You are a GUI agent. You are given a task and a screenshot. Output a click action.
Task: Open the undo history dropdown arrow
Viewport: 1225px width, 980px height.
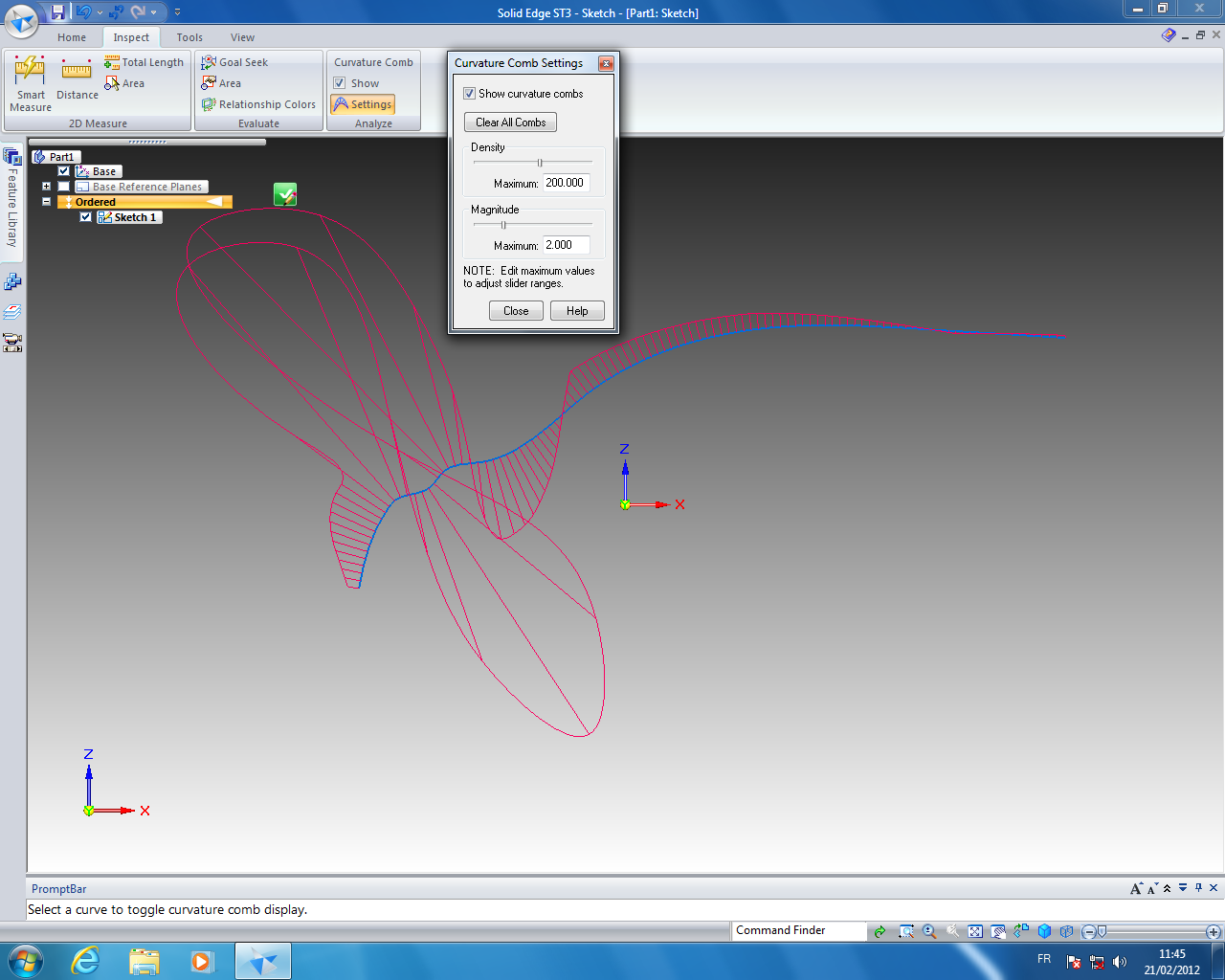[100, 13]
